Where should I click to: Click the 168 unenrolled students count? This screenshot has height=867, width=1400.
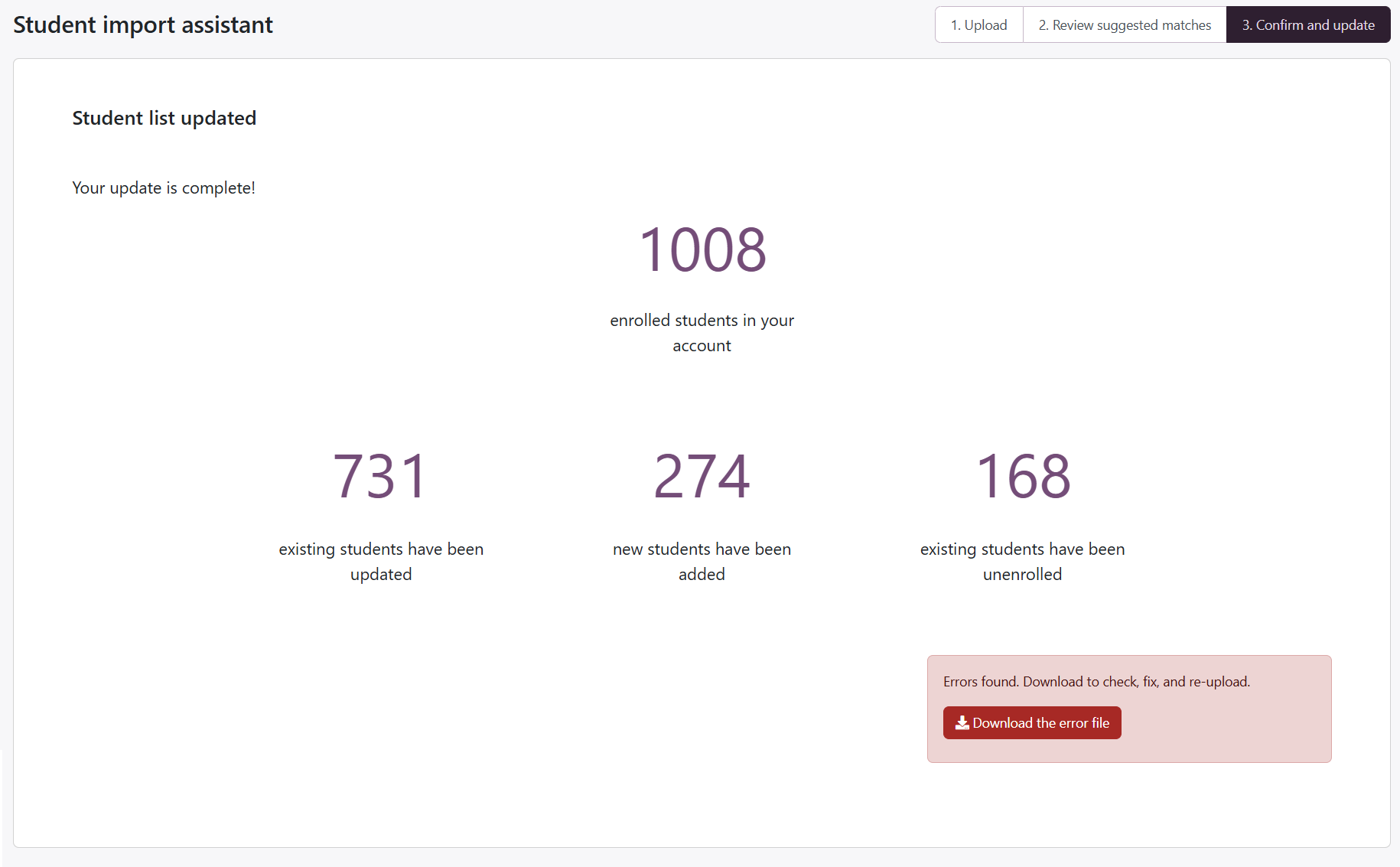coord(1023,477)
